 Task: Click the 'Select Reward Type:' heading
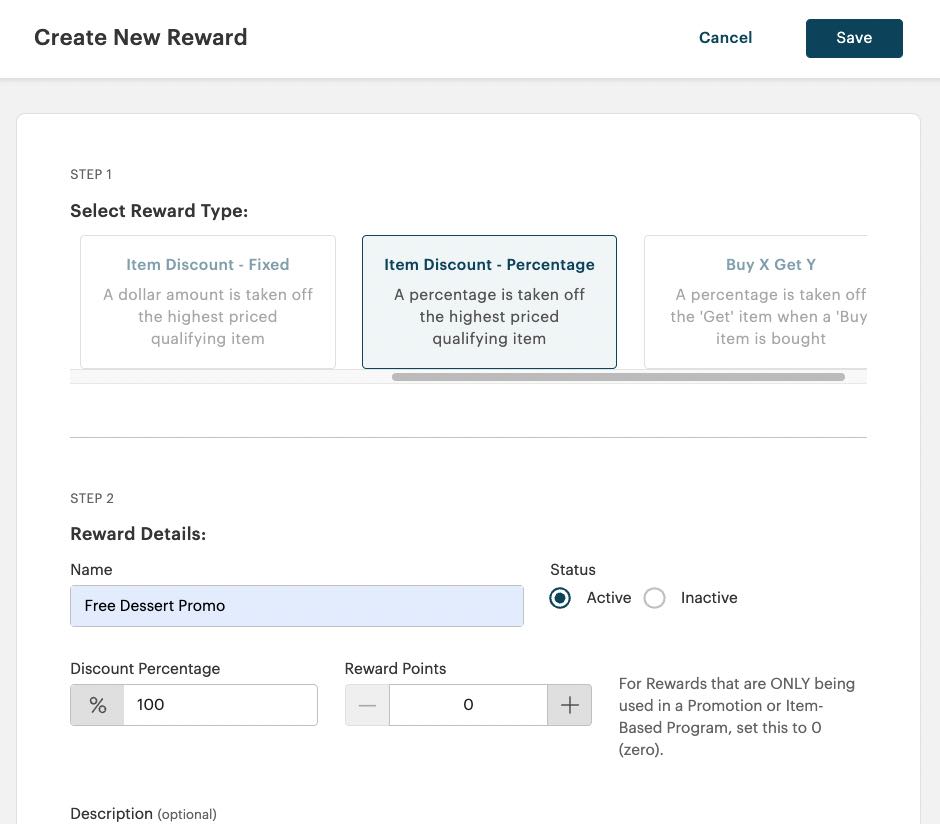coord(159,210)
